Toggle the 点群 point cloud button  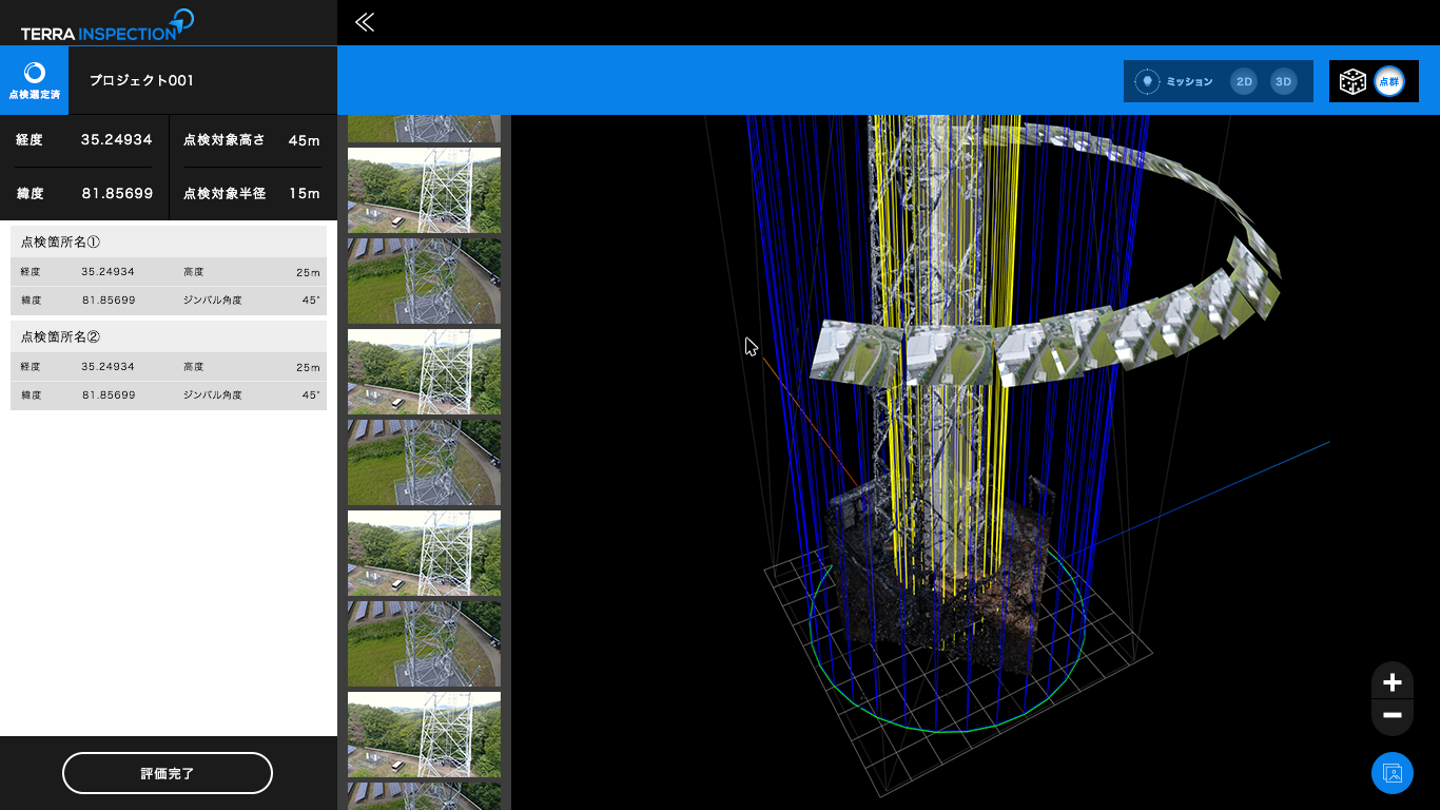[1389, 81]
